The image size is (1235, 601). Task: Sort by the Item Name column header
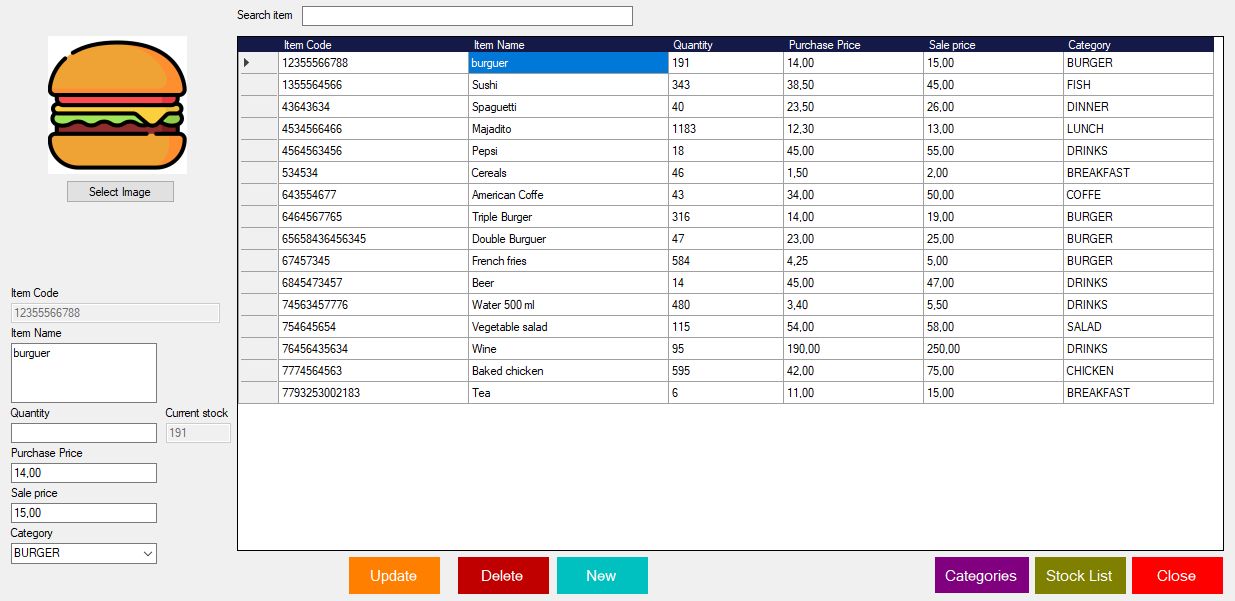pos(569,45)
